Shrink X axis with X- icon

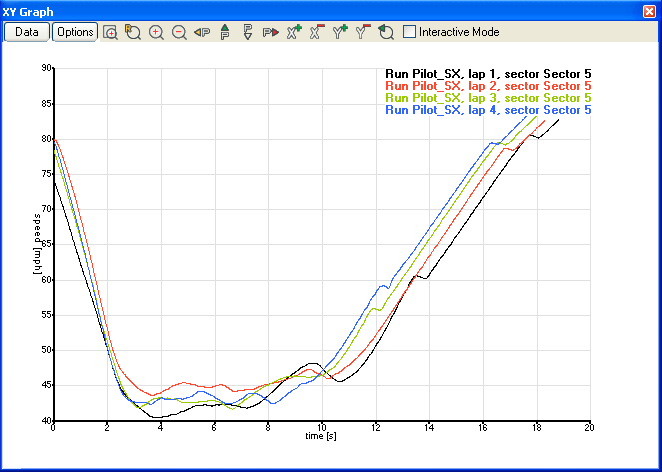coord(316,32)
